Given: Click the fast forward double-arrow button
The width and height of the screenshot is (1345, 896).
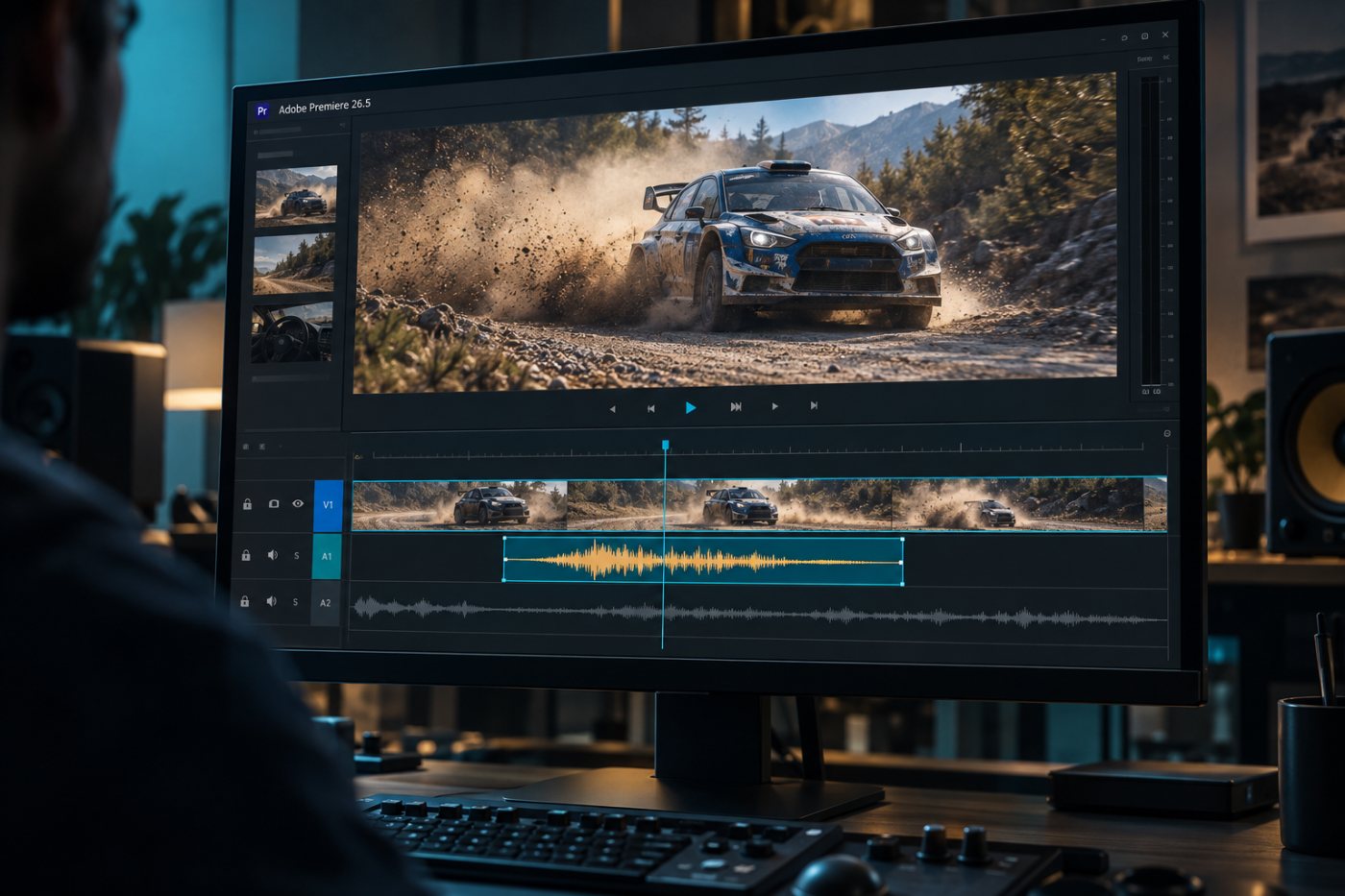Looking at the screenshot, I should (736, 406).
